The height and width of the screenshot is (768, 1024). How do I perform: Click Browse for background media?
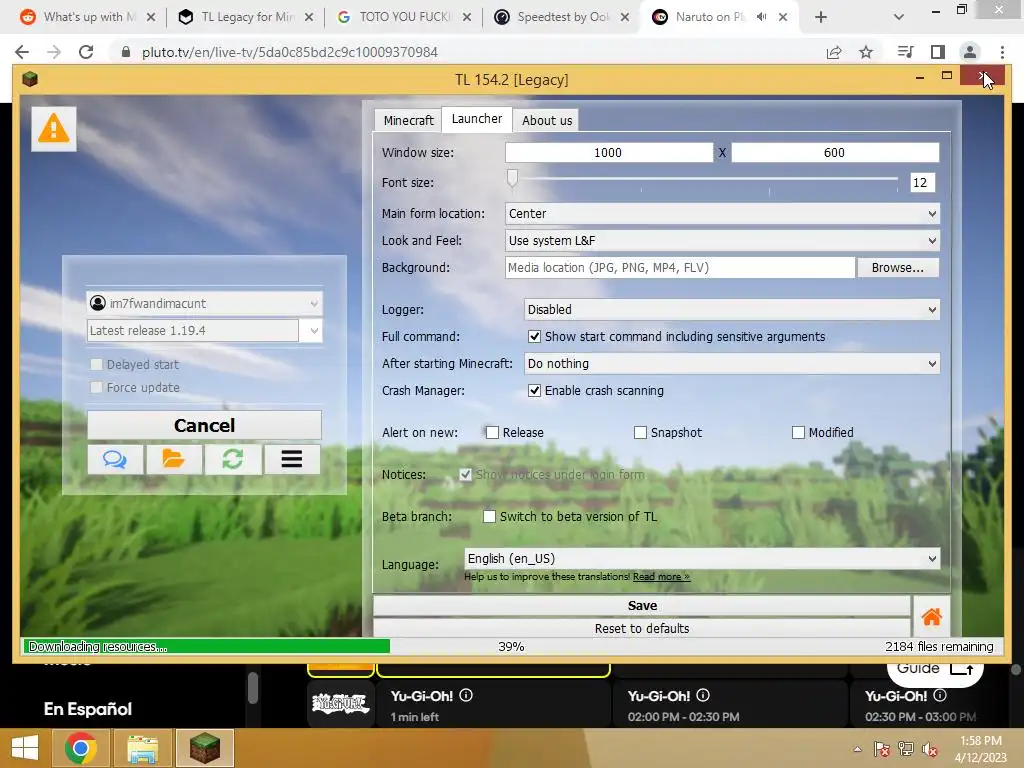pos(897,268)
